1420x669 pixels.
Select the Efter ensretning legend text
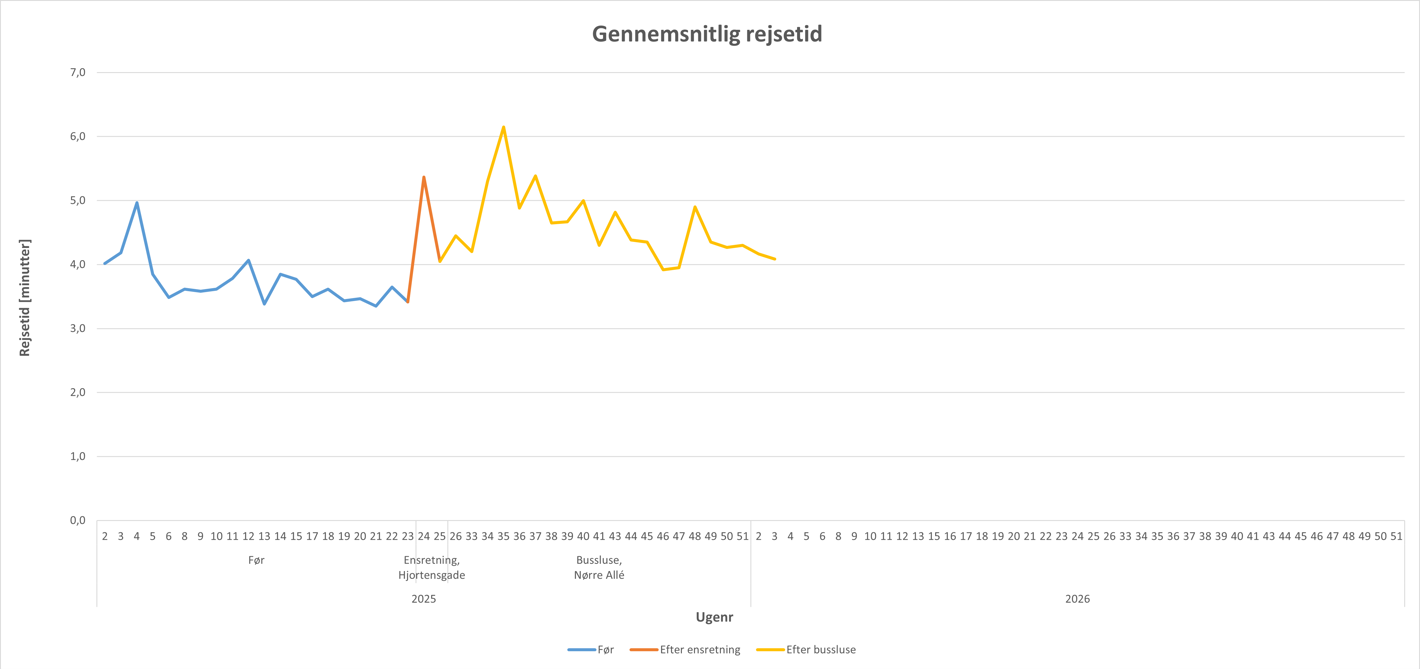700,650
